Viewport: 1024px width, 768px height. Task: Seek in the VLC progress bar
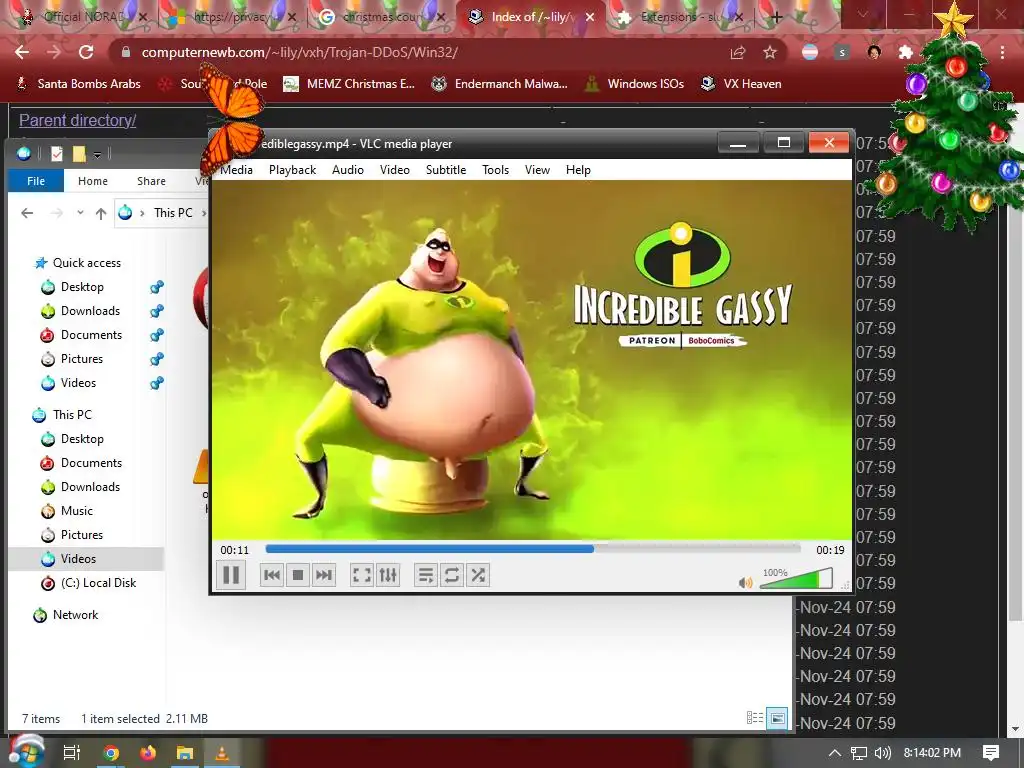point(533,549)
